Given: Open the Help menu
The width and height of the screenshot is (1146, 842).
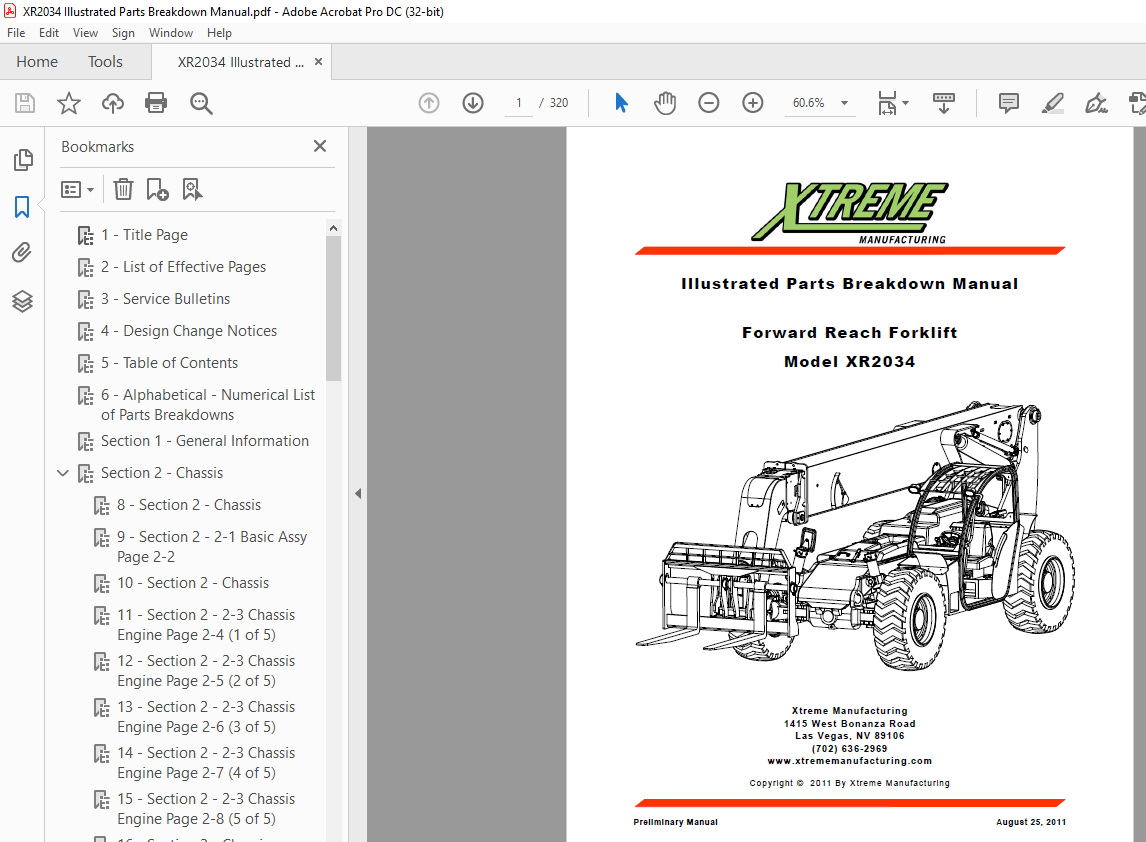Looking at the screenshot, I should (219, 33).
